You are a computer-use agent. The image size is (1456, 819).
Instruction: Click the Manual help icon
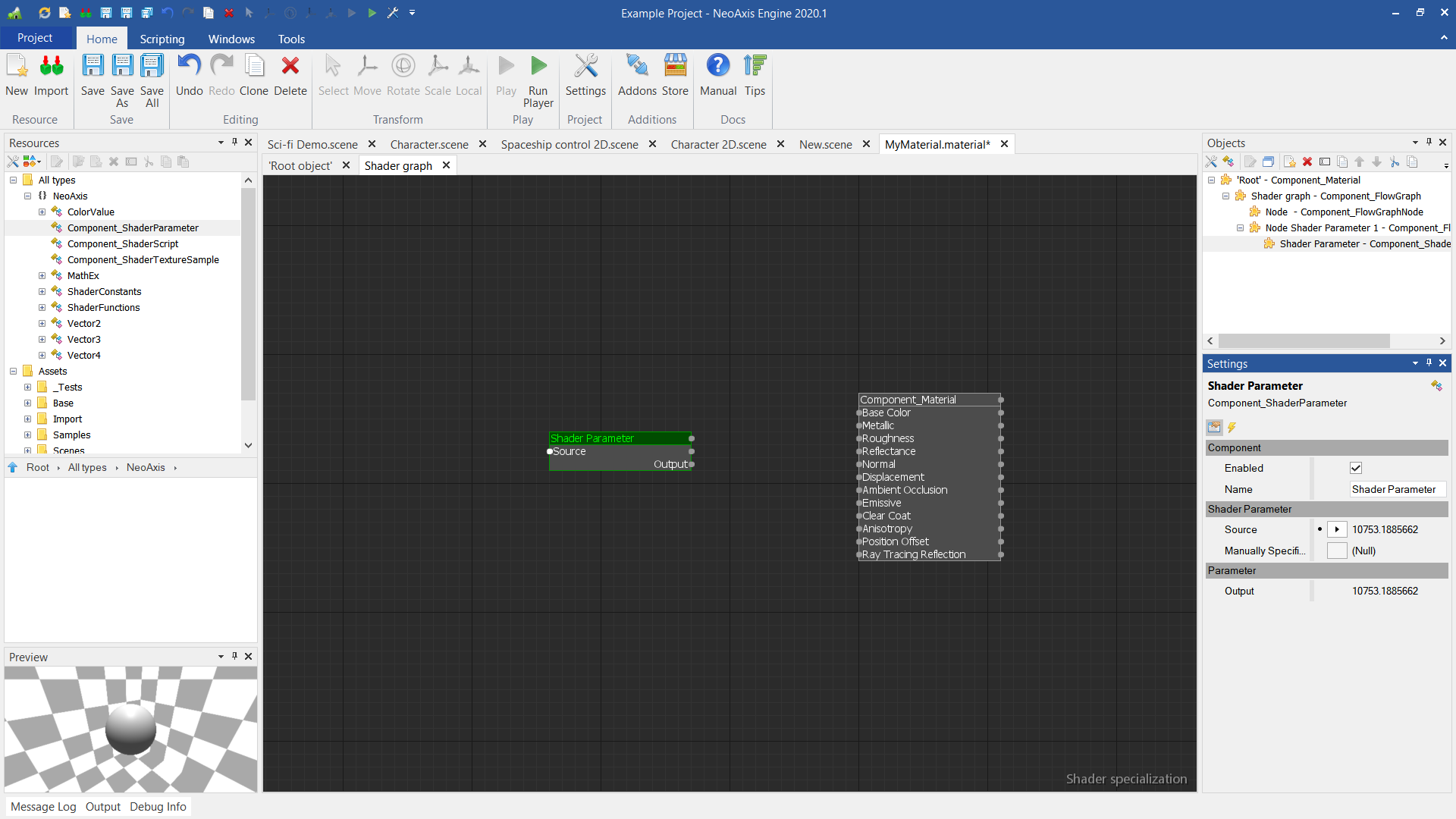[717, 67]
